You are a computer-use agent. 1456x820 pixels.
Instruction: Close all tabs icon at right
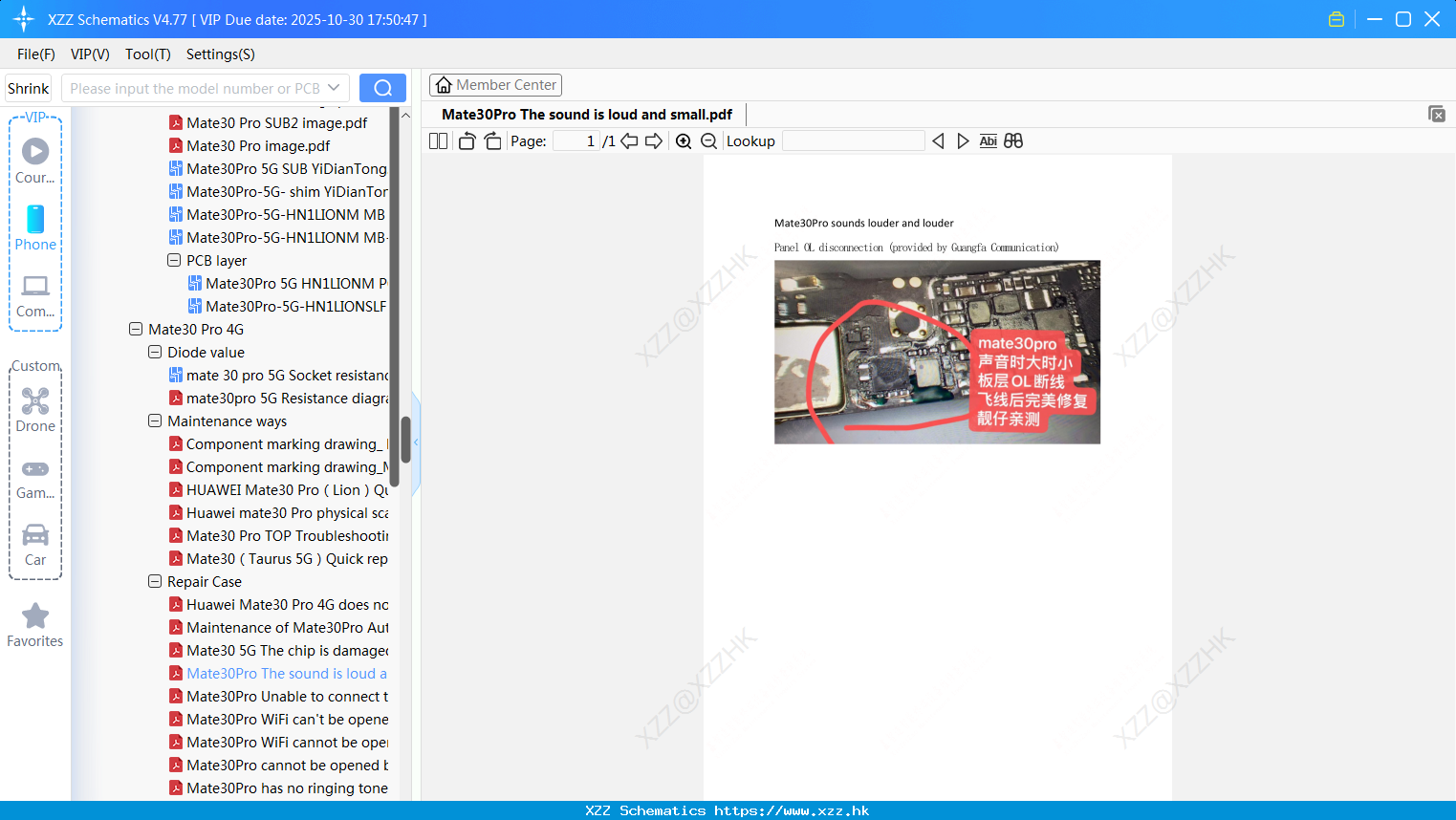click(1436, 114)
